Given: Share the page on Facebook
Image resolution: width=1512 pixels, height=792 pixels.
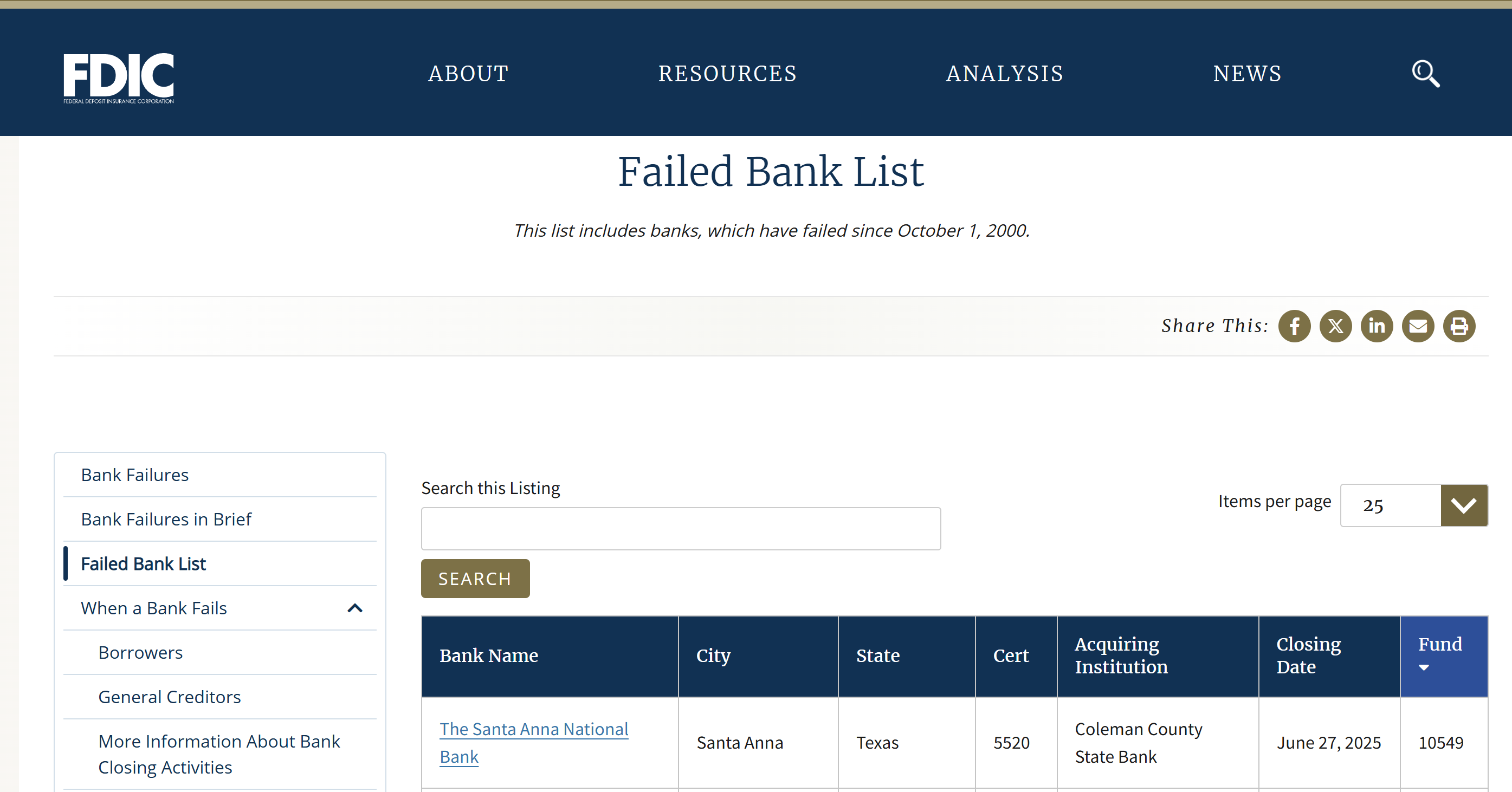Looking at the screenshot, I should tap(1294, 326).
